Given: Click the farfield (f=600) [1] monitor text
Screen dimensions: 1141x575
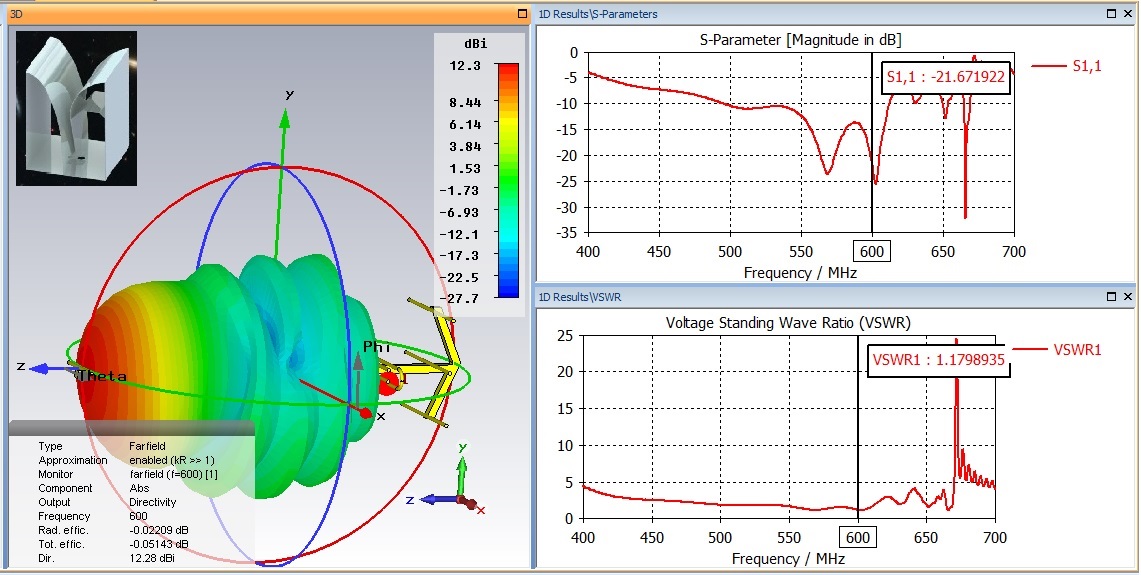Looking at the screenshot, I should tap(173, 474).
